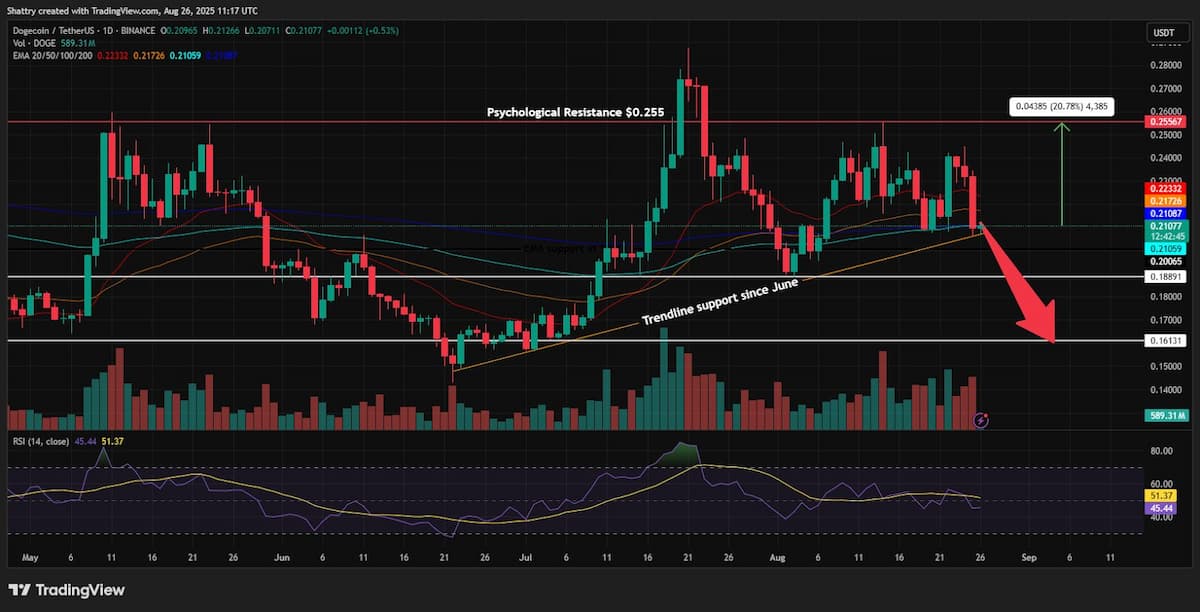
Task: Click RSI (14, close) indicator legend
Action: tap(42, 443)
